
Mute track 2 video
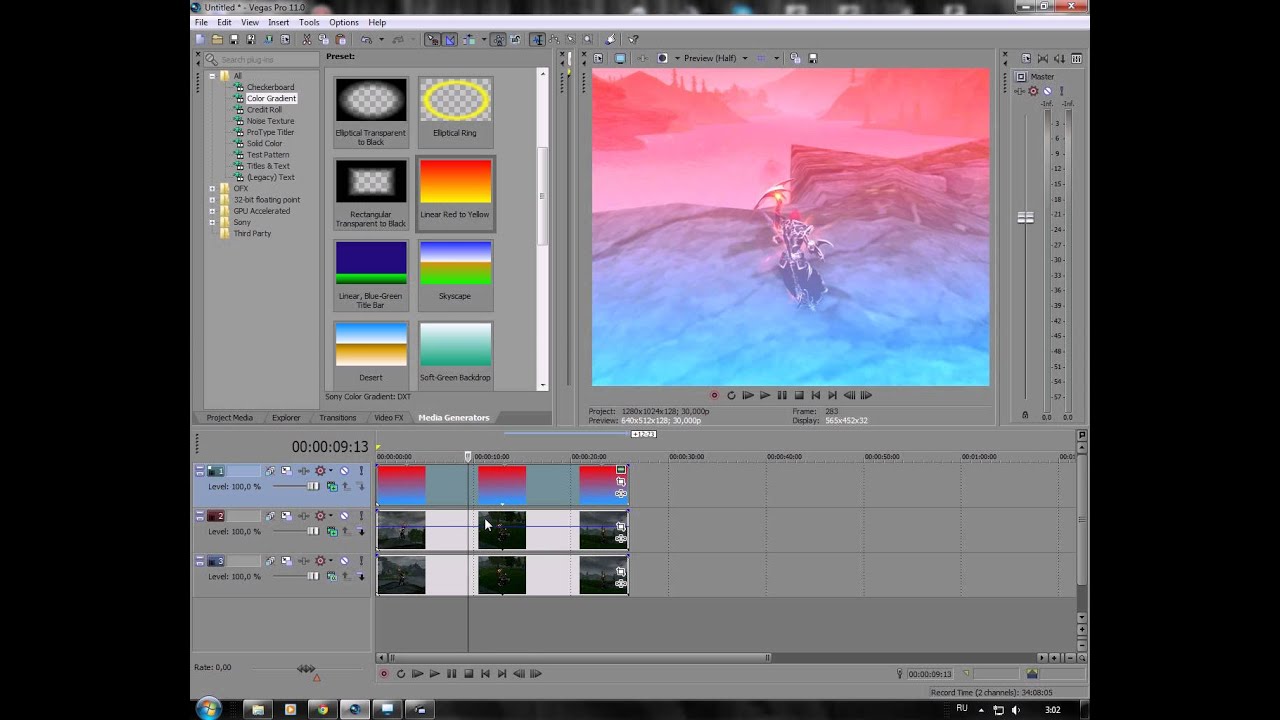[x=344, y=516]
